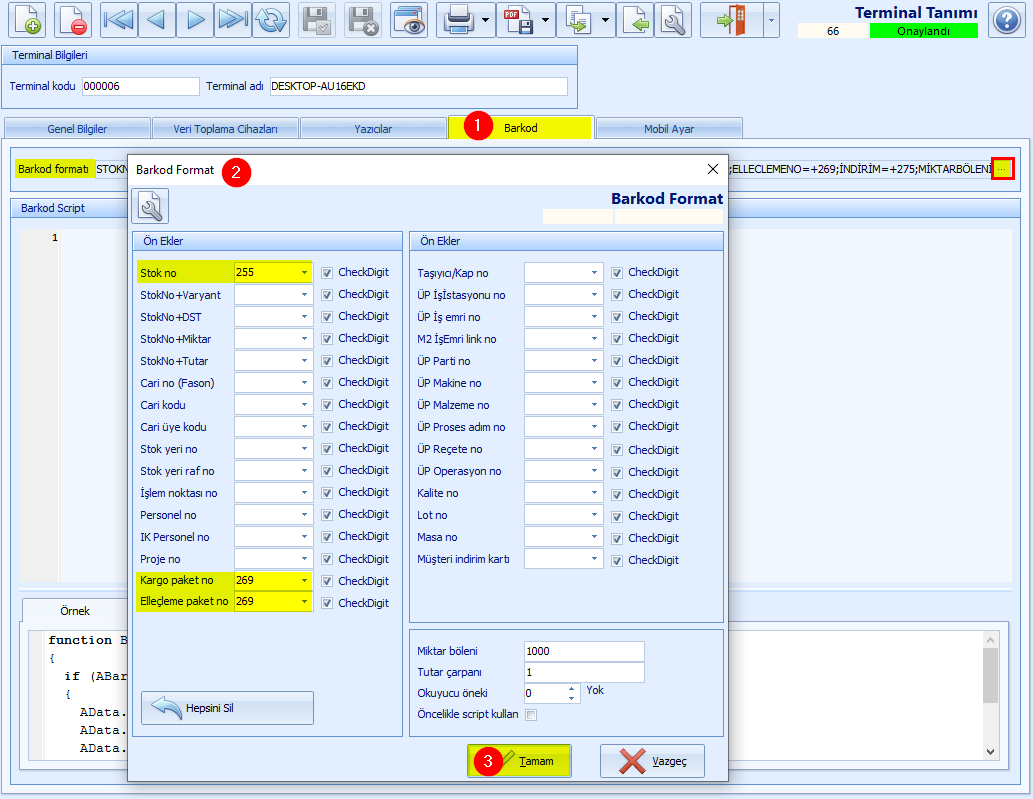Image resolution: width=1033 pixels, height=799 pixels.
Task: Go to the previous record arrow
Action: coord(157,20)
